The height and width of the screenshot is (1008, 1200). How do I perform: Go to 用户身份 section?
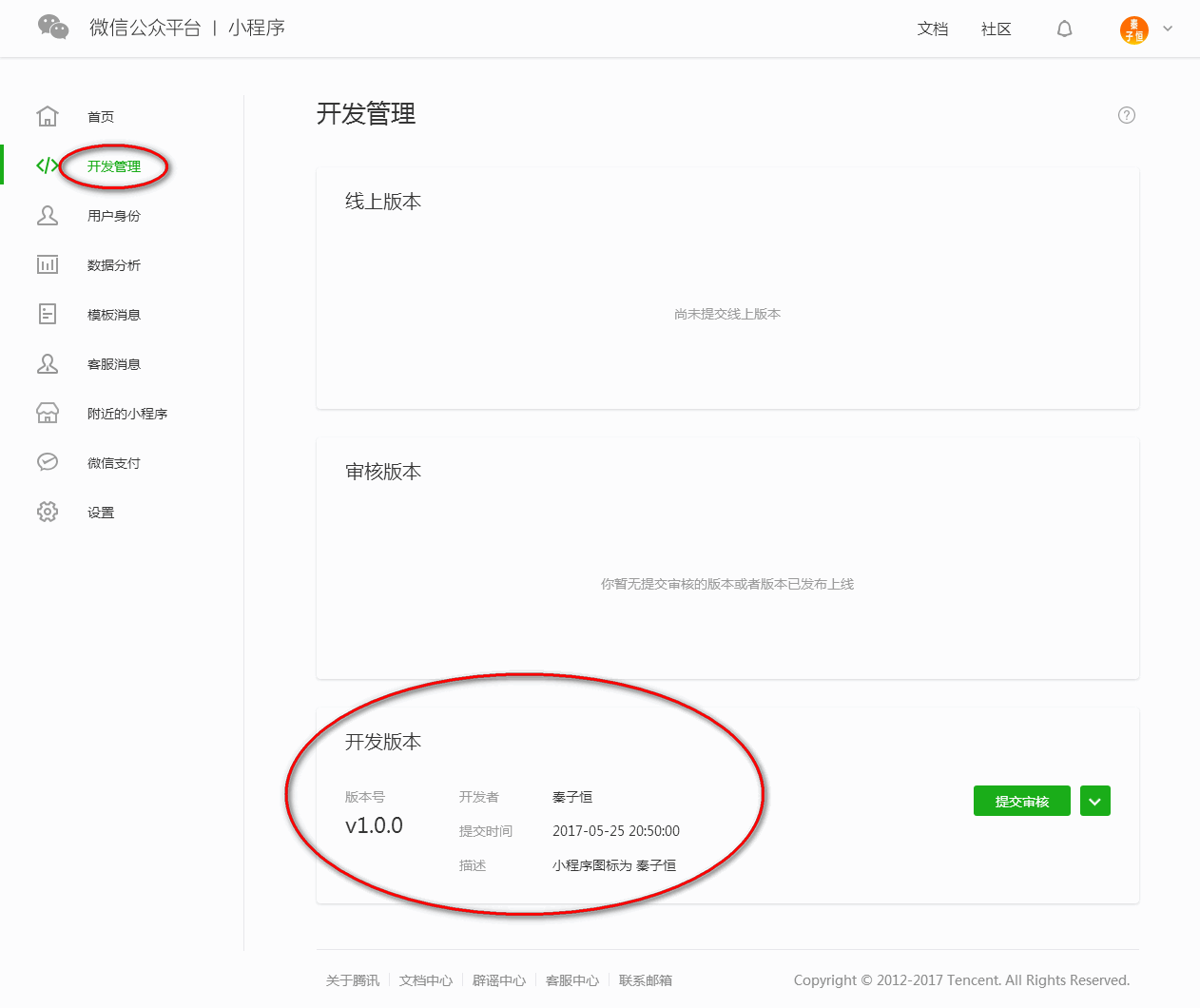point(114,216)
